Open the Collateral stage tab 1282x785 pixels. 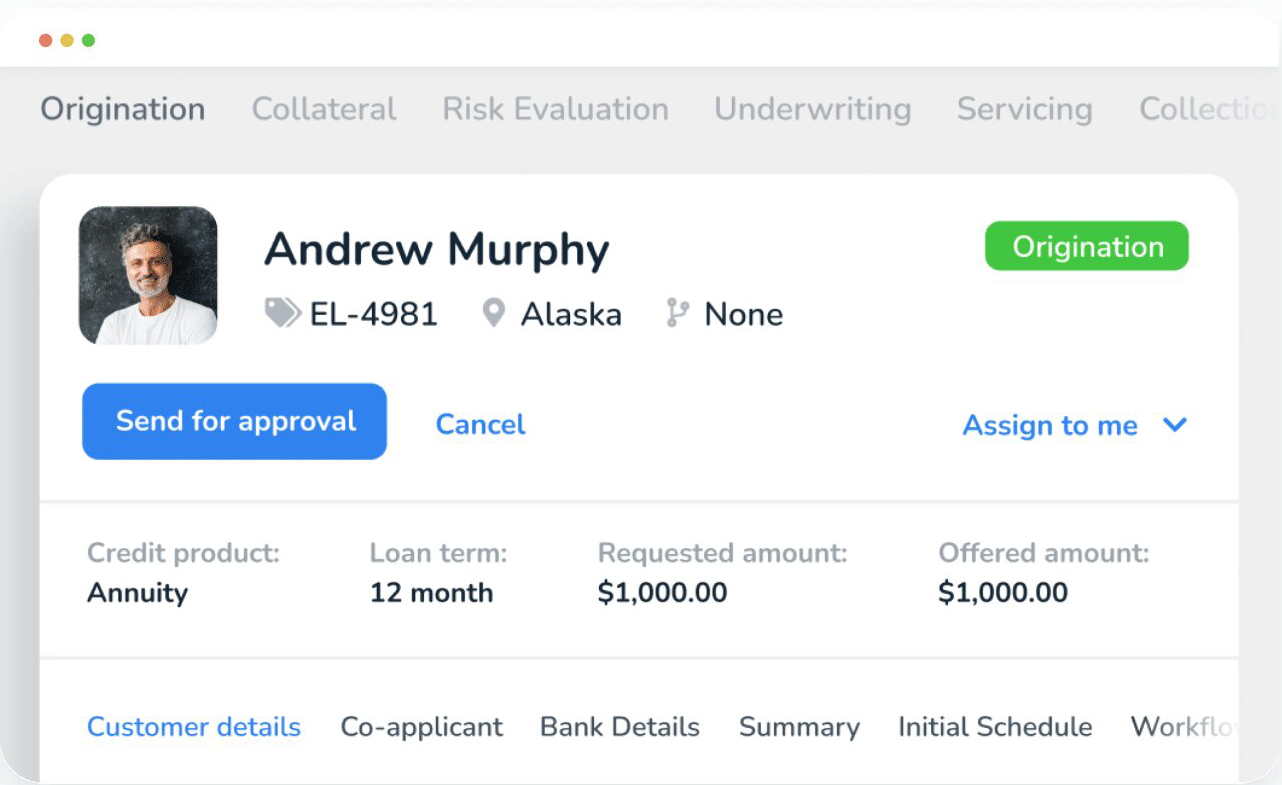pyautogui.click(x=324, y=109)
